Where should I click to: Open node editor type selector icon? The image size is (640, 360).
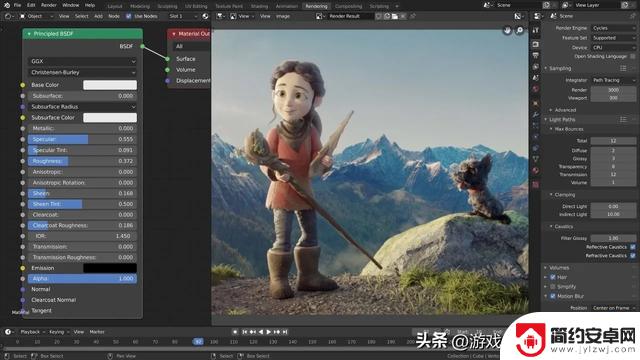point(8,16)
